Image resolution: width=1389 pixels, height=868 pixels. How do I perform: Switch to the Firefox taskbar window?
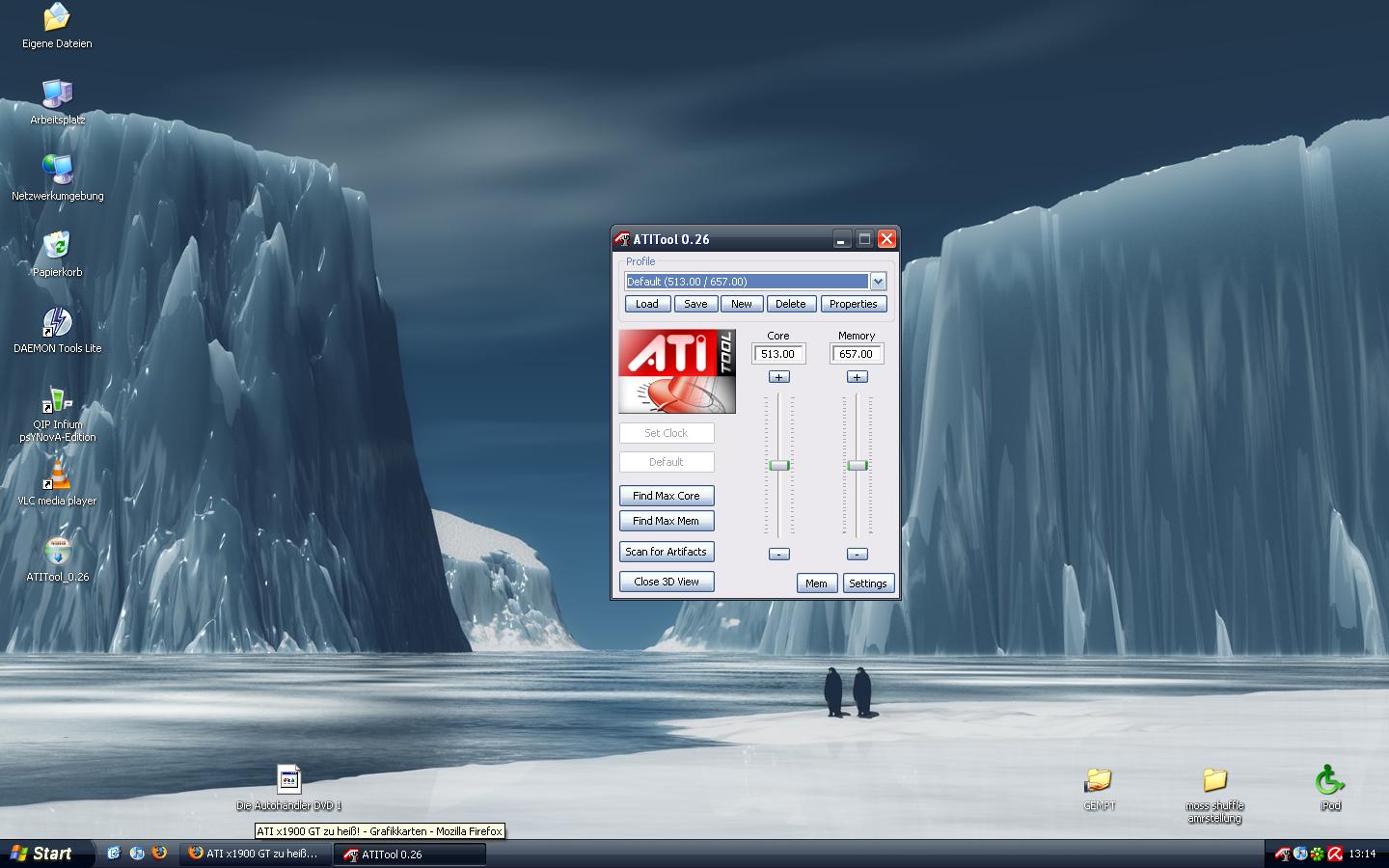[x=256, y=854]
